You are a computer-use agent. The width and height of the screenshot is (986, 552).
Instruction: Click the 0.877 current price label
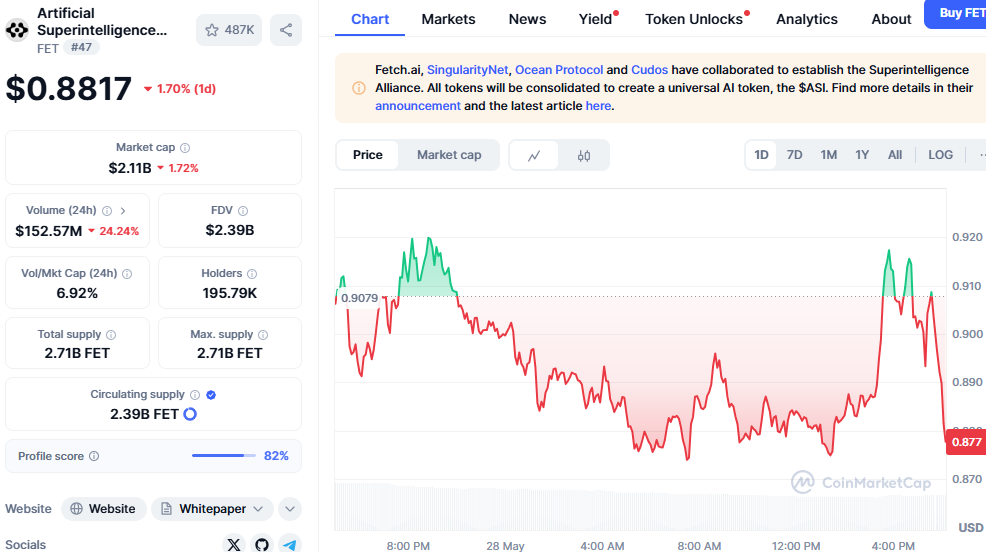[966, 442]
